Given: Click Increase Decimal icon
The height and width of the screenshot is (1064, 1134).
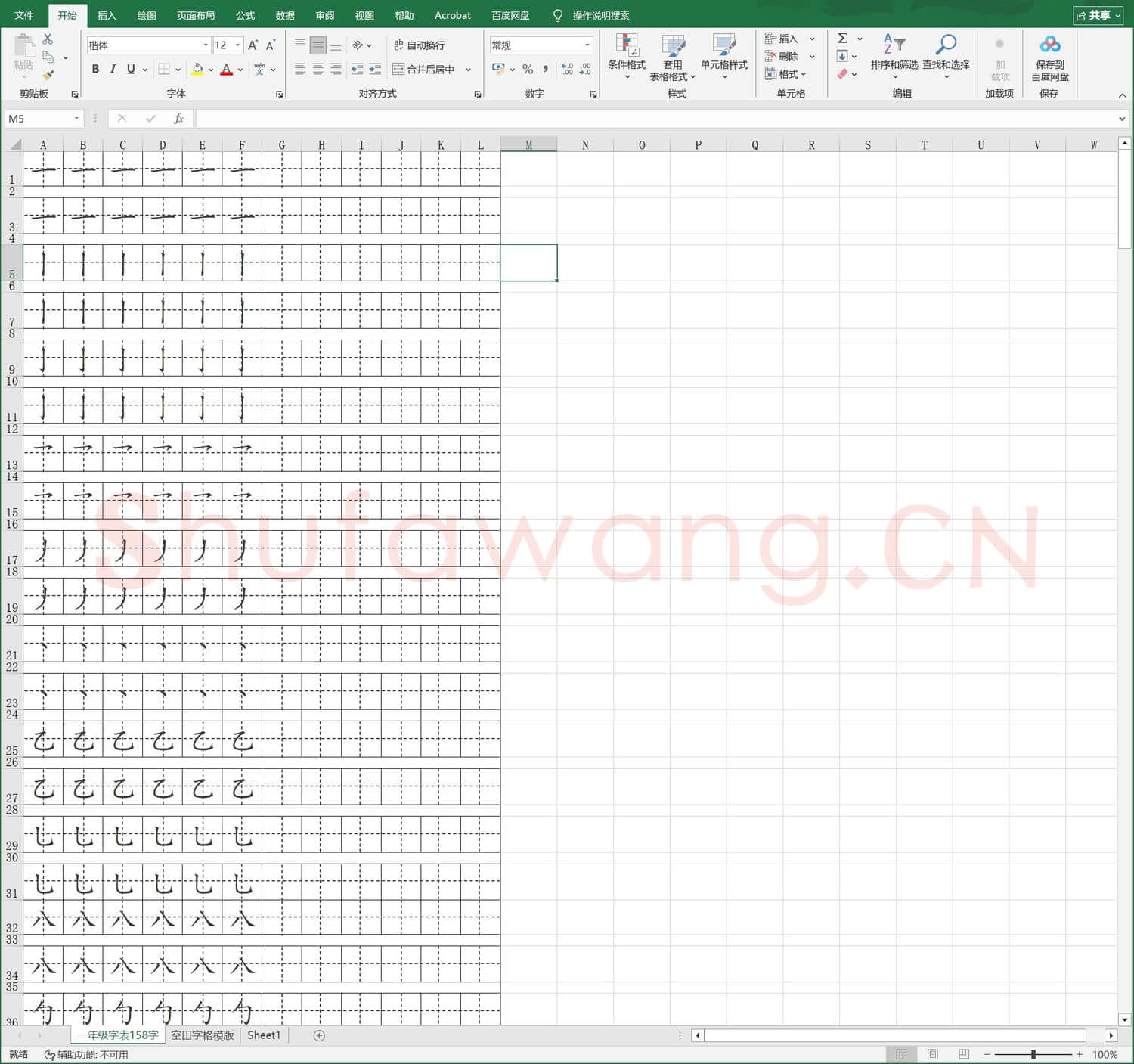Looking at the screenshot, I should tap(568, 69).
